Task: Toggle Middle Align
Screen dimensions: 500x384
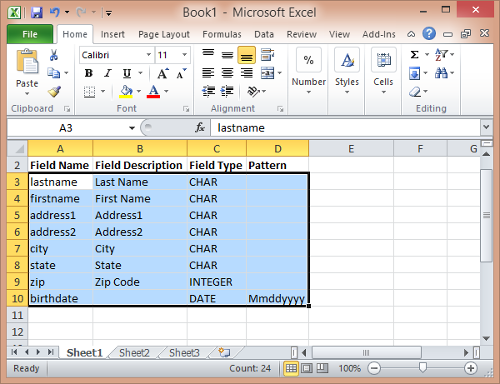Action: coord(228,55)
